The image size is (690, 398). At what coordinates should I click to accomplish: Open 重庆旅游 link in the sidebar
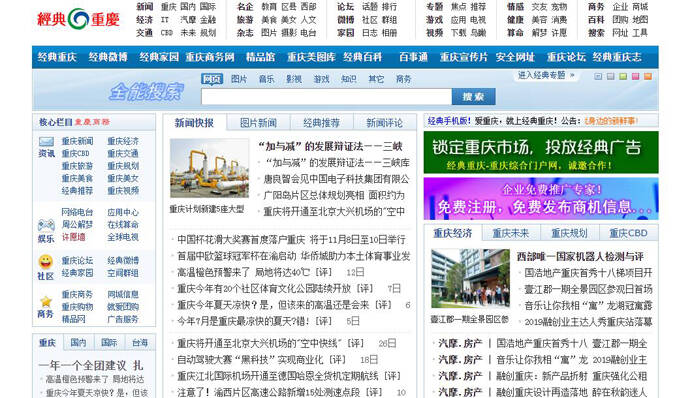point(77,166)
